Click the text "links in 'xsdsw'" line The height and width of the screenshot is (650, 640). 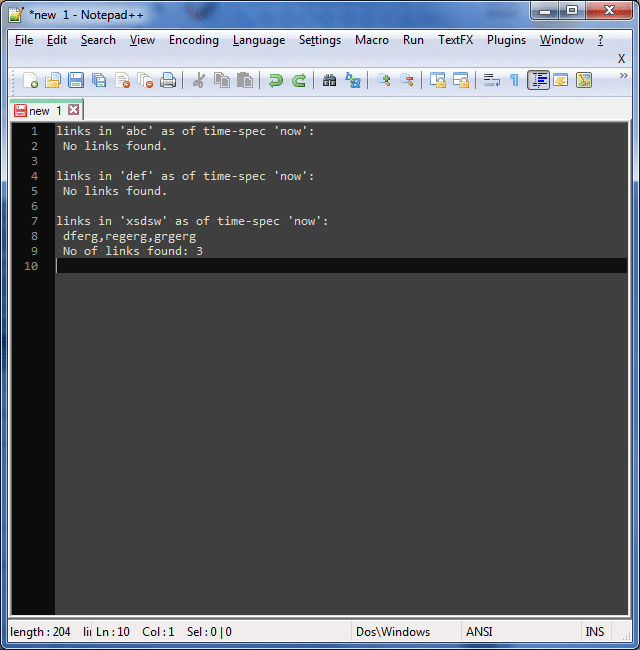192,221
